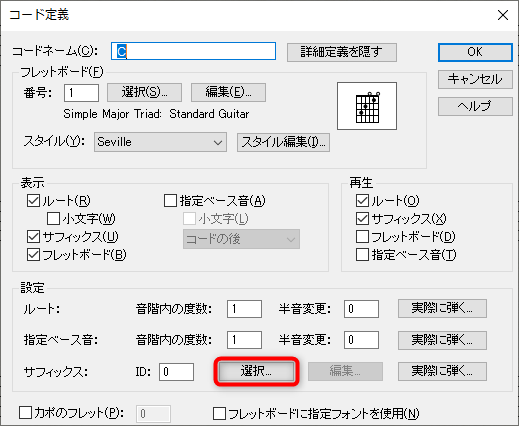Image resolution: width=519 pixels, height=426 pixels.
Task: Click the コードネーム input field
Action: coord(193,51)
